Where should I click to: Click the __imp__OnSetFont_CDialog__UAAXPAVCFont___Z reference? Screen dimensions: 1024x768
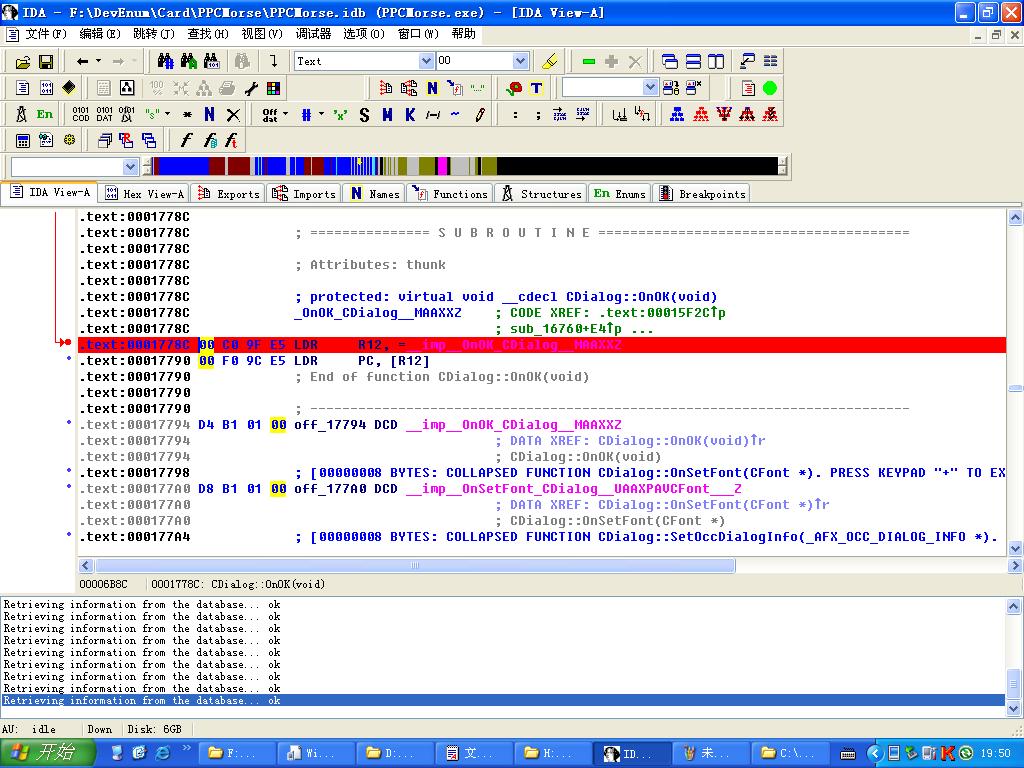pyautogui.click(x=573, y=488)
